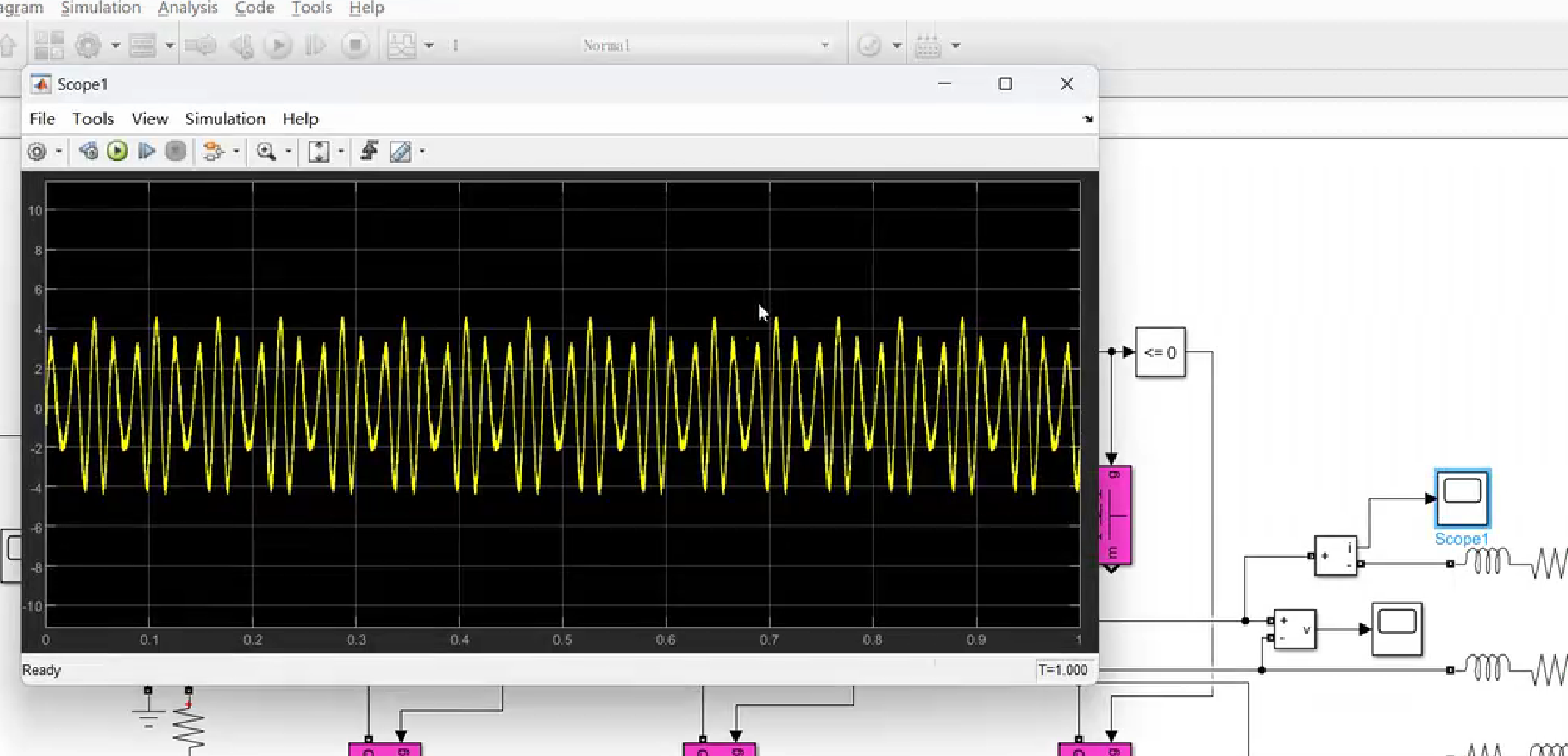Expand the zoom tool dropdown arrow
Viewport: 1568px width, 756px height.
point(288,151)
